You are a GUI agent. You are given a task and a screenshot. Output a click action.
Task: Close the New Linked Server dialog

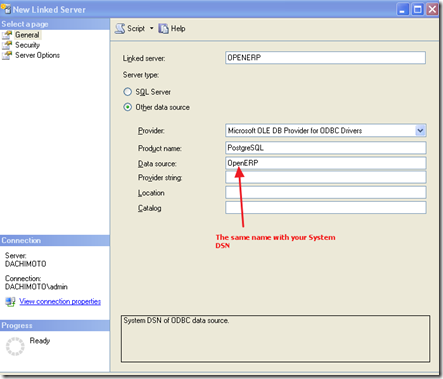432,9
